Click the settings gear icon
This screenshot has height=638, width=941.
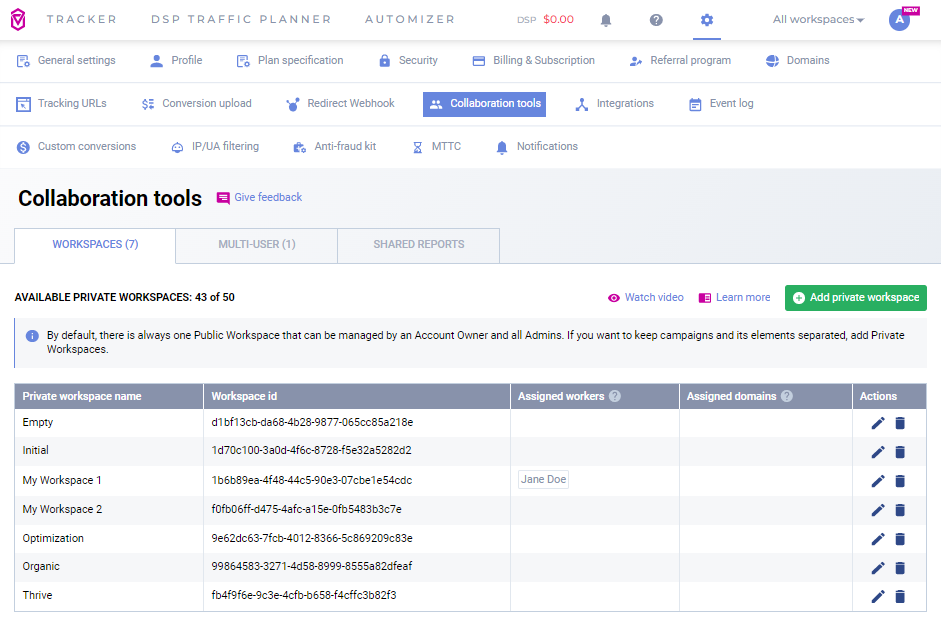pos(707,20)
